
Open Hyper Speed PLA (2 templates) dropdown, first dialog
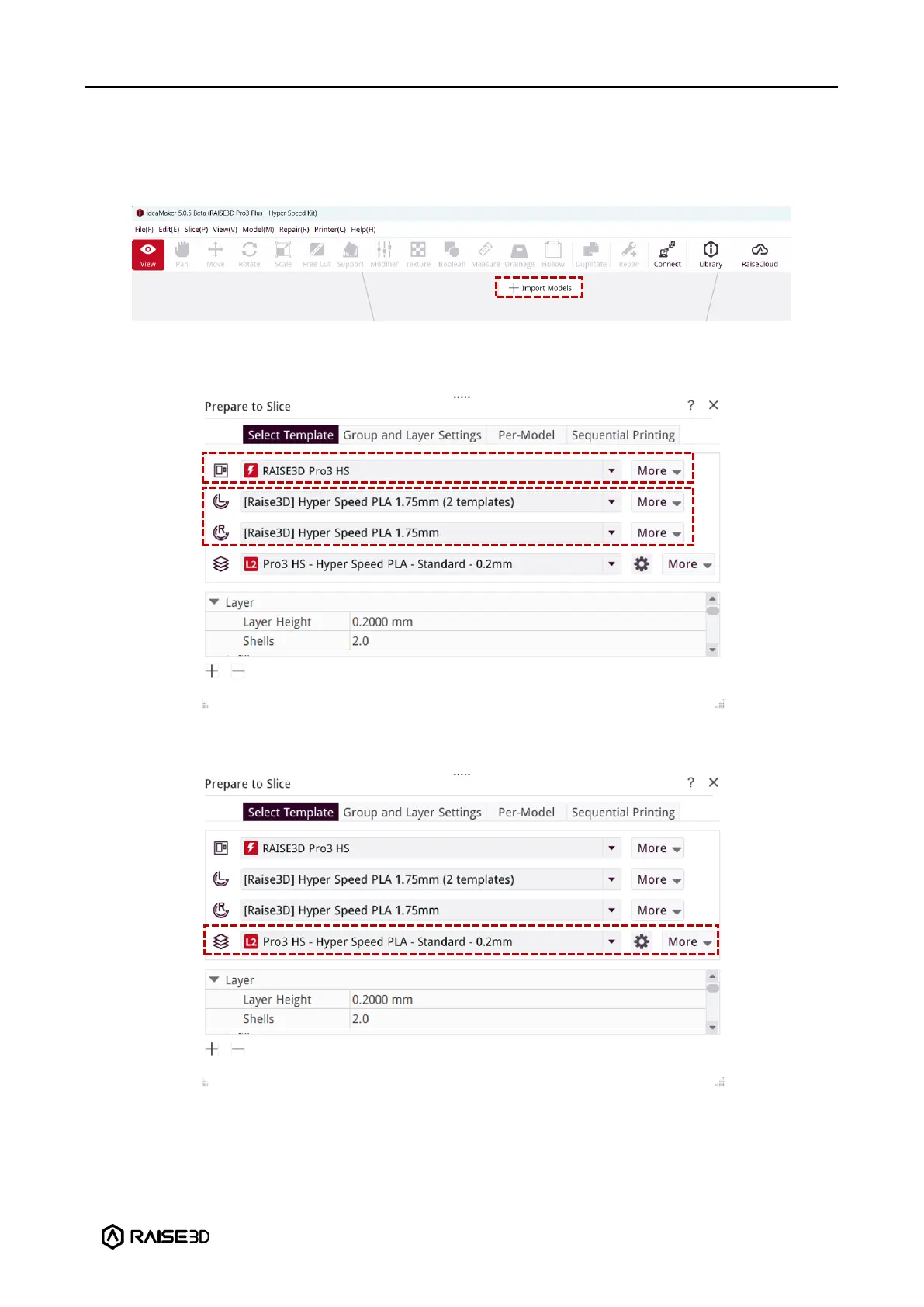coord(431,502)
